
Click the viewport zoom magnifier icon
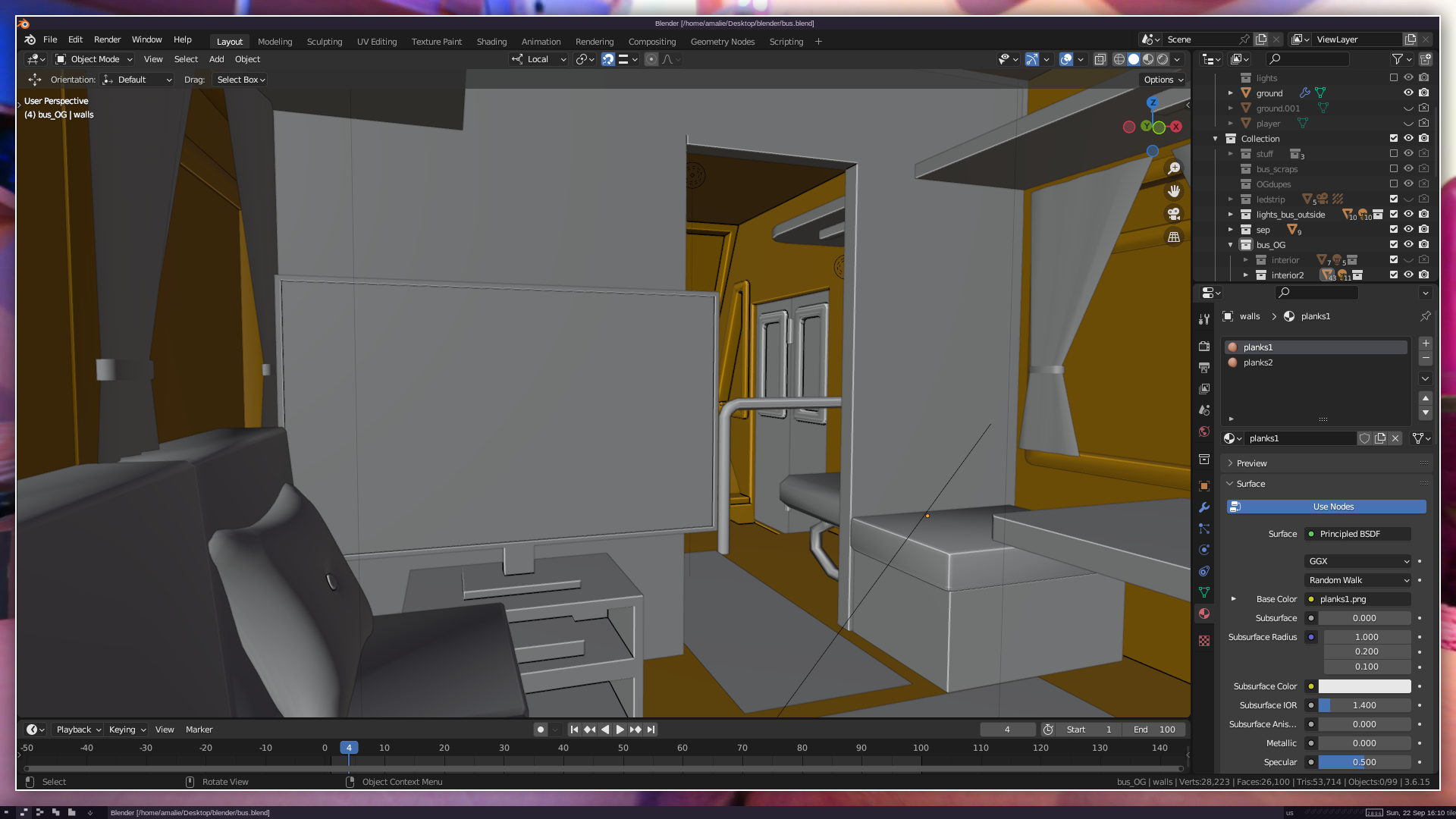1174,168
